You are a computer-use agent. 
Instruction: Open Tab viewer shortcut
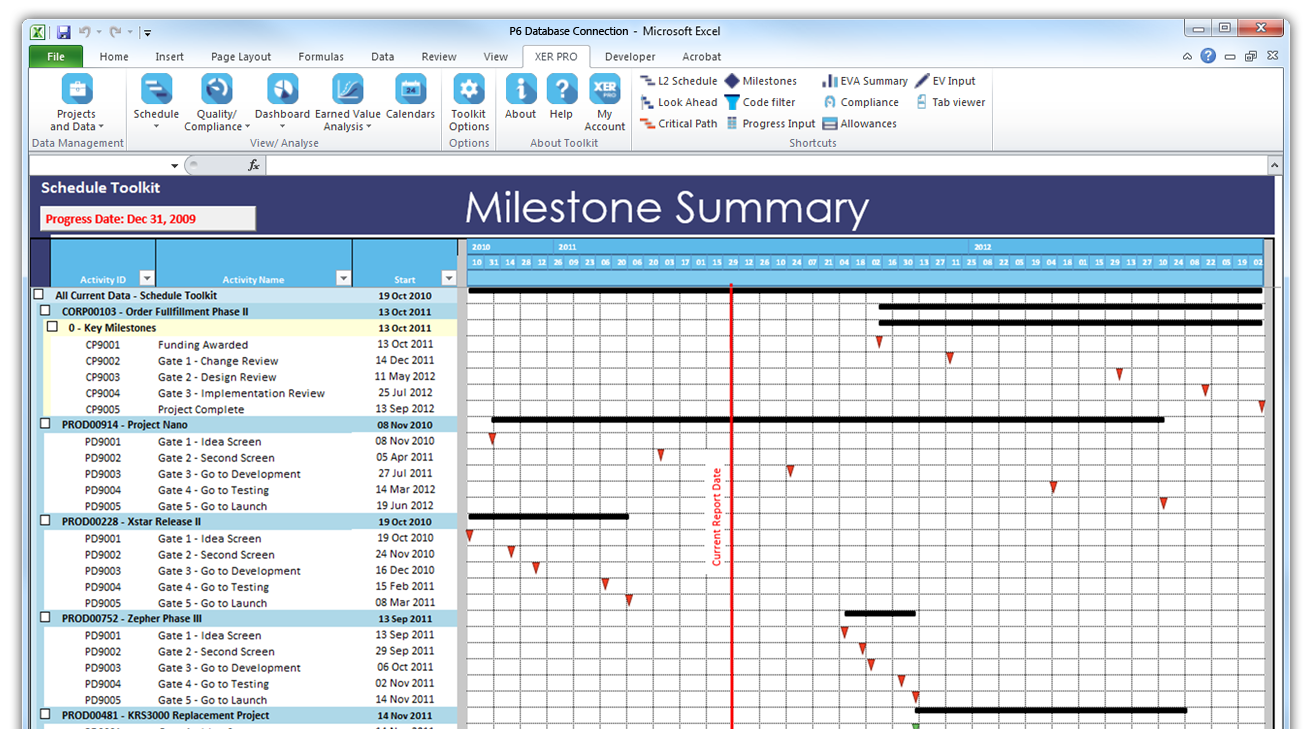coord(950,102)
